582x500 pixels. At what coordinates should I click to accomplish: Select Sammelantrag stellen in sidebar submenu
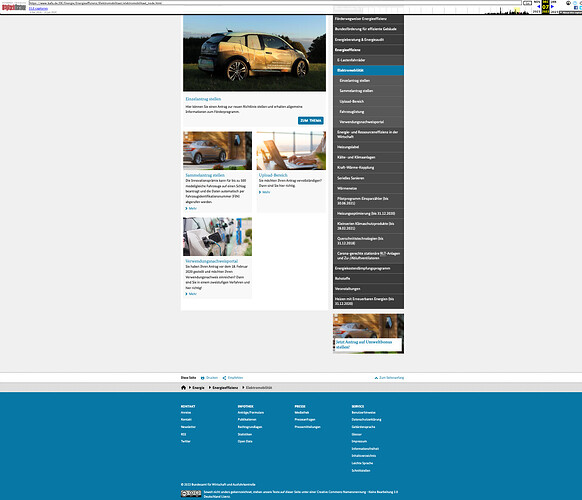pyautogui.click(x=368, y=91)
